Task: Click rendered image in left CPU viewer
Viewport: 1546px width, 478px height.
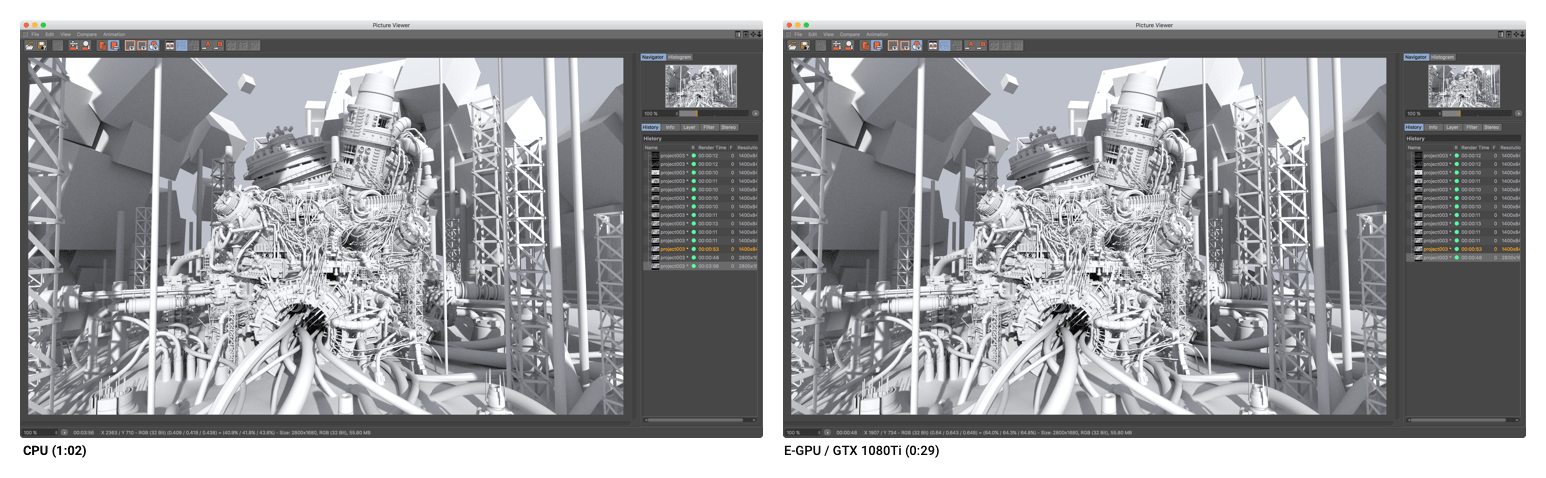Action: point(325,235)
